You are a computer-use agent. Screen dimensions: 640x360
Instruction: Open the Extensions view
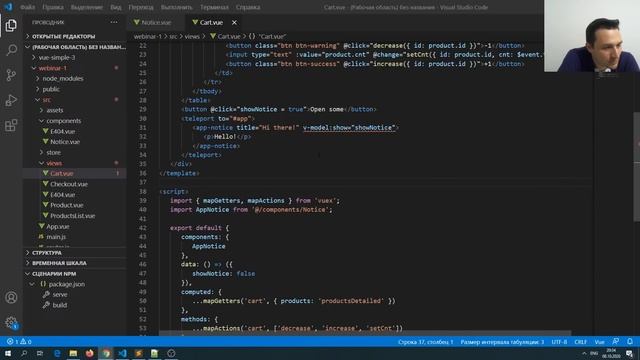11,125
